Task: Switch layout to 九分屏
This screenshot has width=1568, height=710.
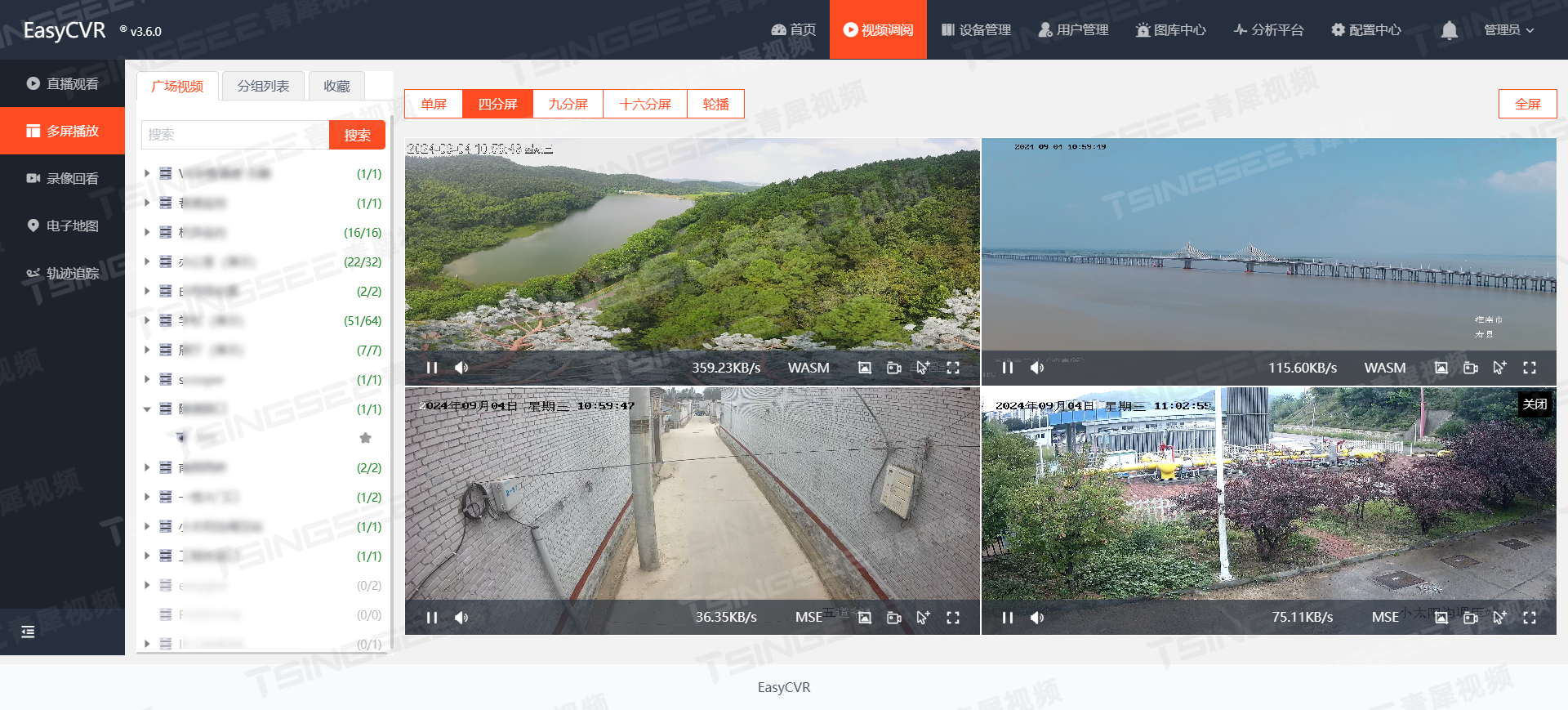Action: [568, 104]
